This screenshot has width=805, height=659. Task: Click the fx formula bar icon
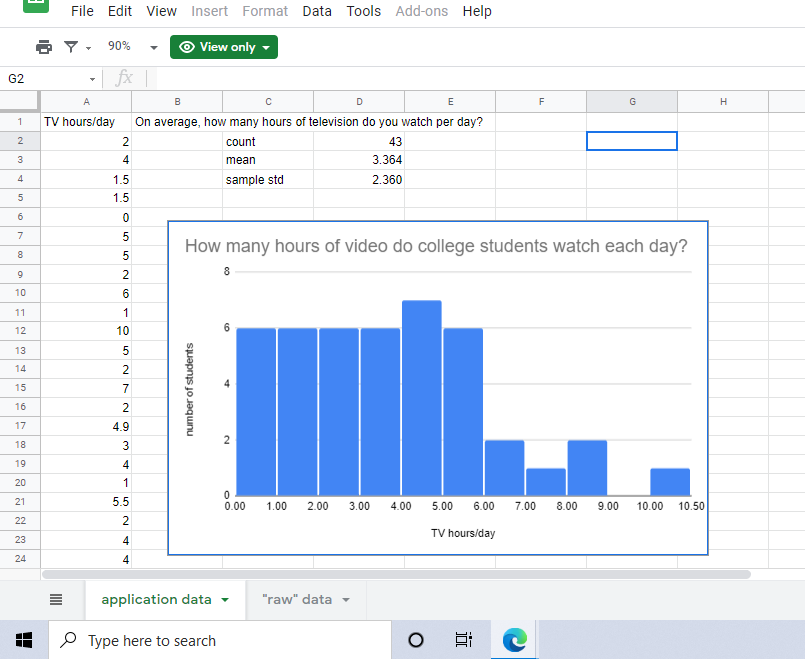pos(124,78)
